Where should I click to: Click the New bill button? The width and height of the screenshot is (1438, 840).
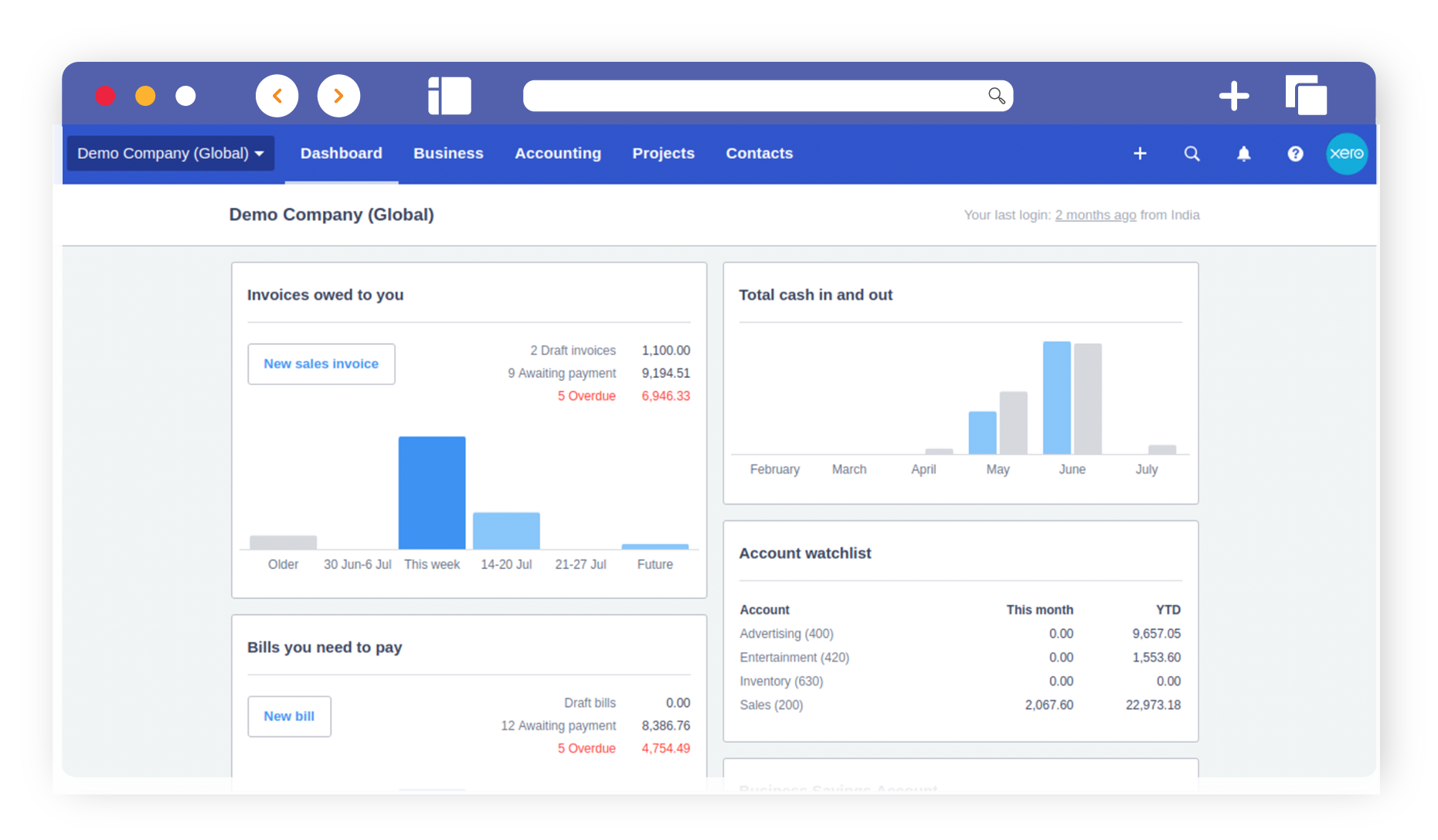[289, 716]
